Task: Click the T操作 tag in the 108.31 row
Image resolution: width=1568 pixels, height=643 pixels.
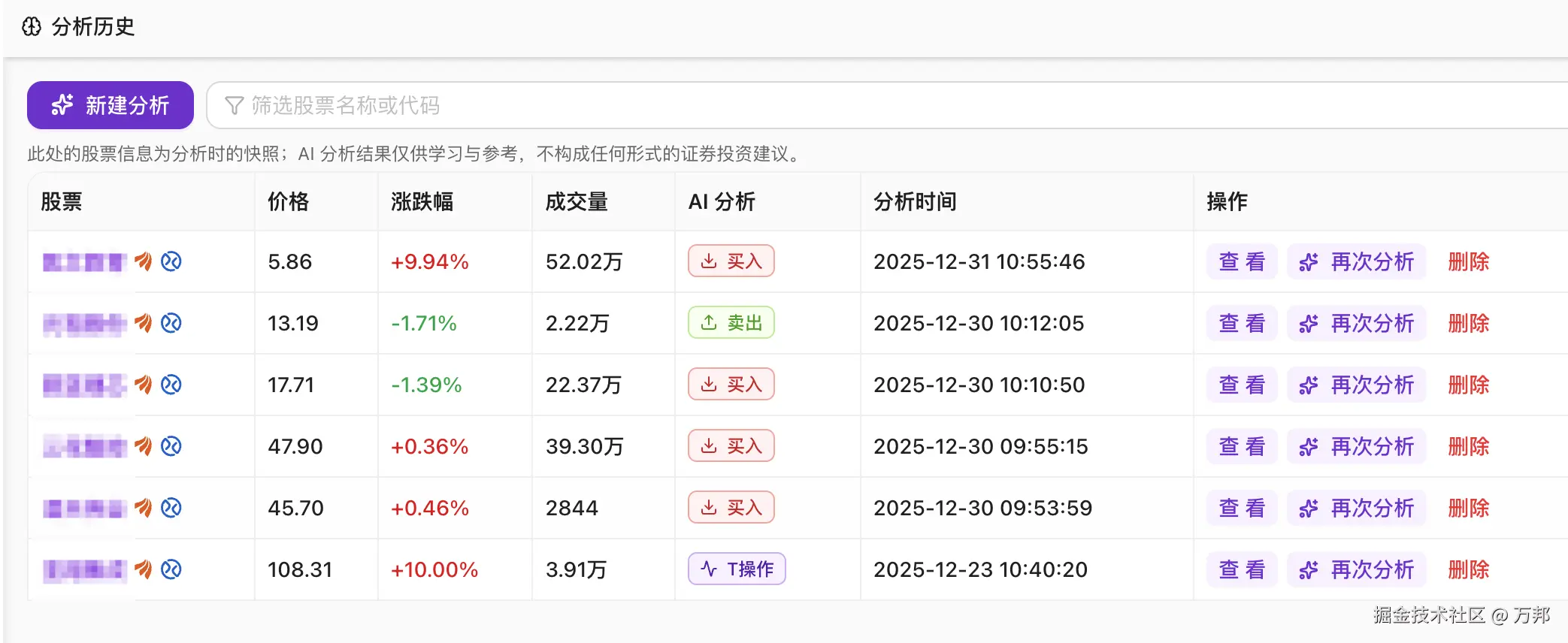Action: click(737, 569)
